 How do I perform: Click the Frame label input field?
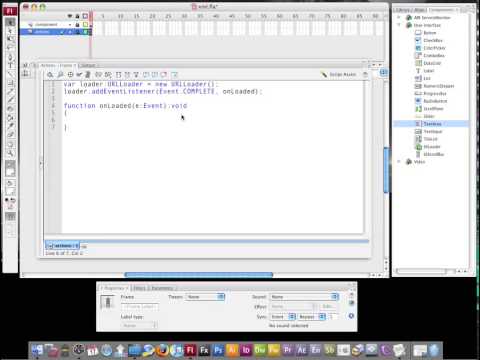pyautogui.click(x=140, y=306)
